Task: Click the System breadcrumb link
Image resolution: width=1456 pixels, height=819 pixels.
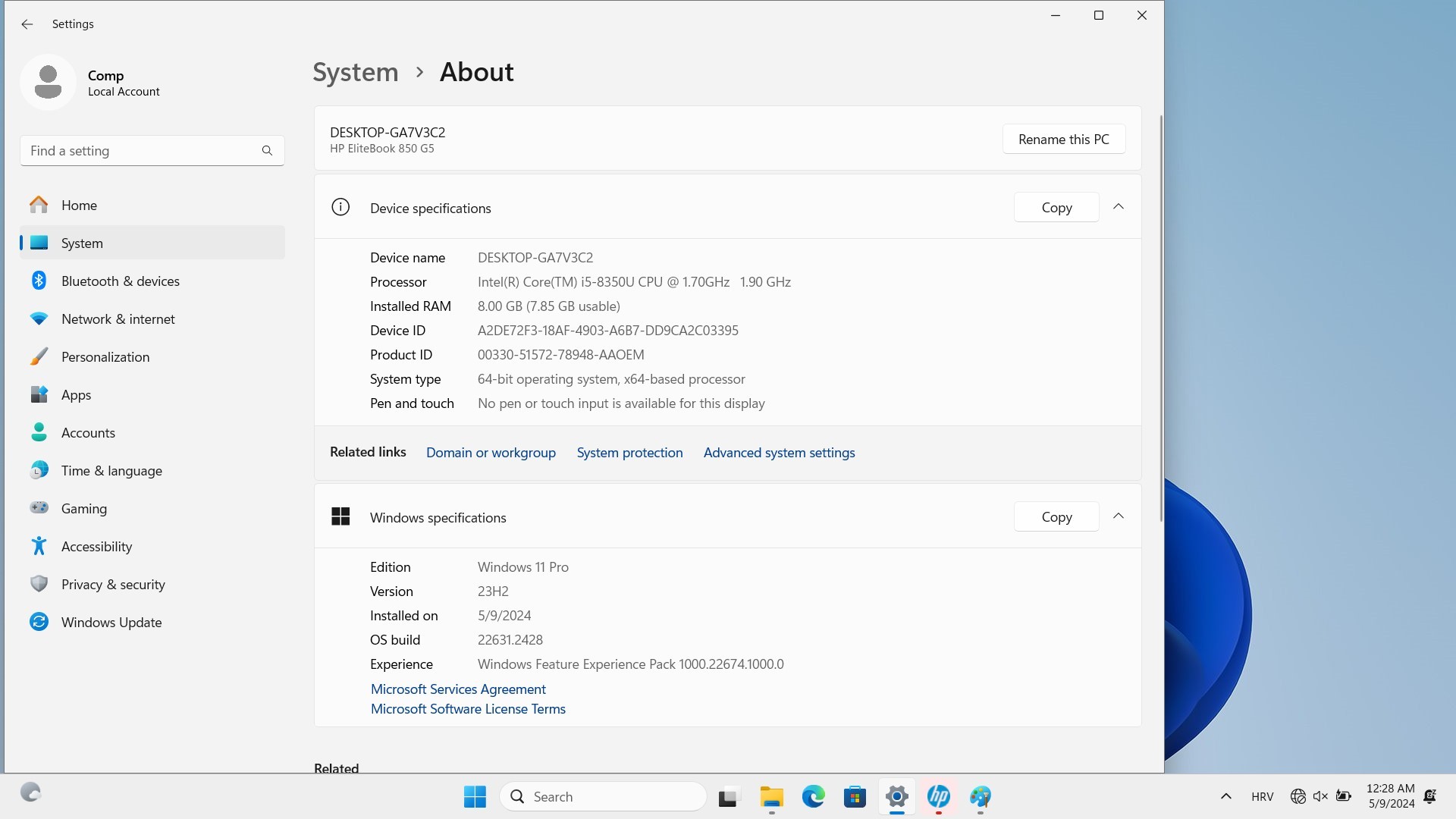Action: pos(356,72)
